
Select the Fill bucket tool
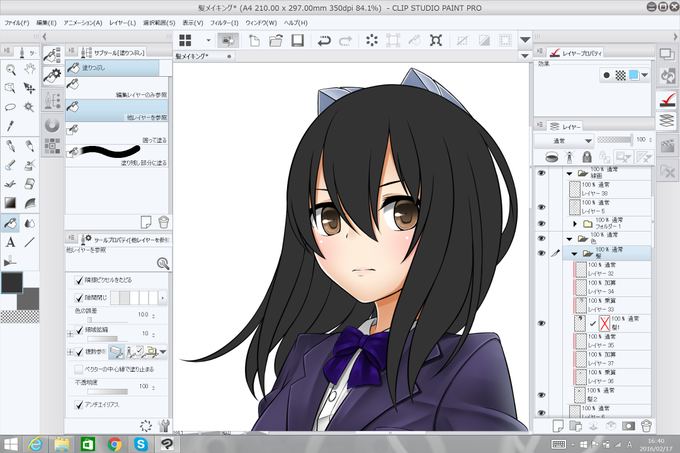tap(10, 223)
